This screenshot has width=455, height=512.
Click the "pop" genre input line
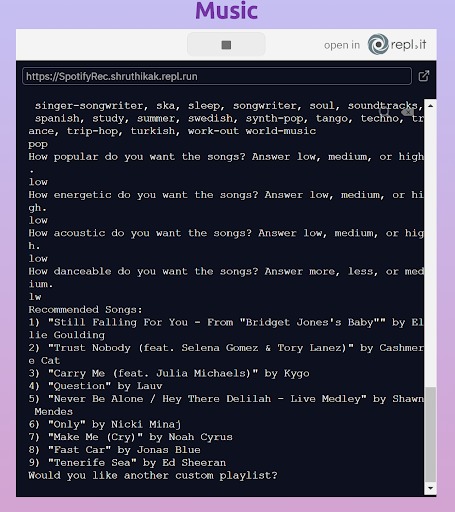coord(38,144)
